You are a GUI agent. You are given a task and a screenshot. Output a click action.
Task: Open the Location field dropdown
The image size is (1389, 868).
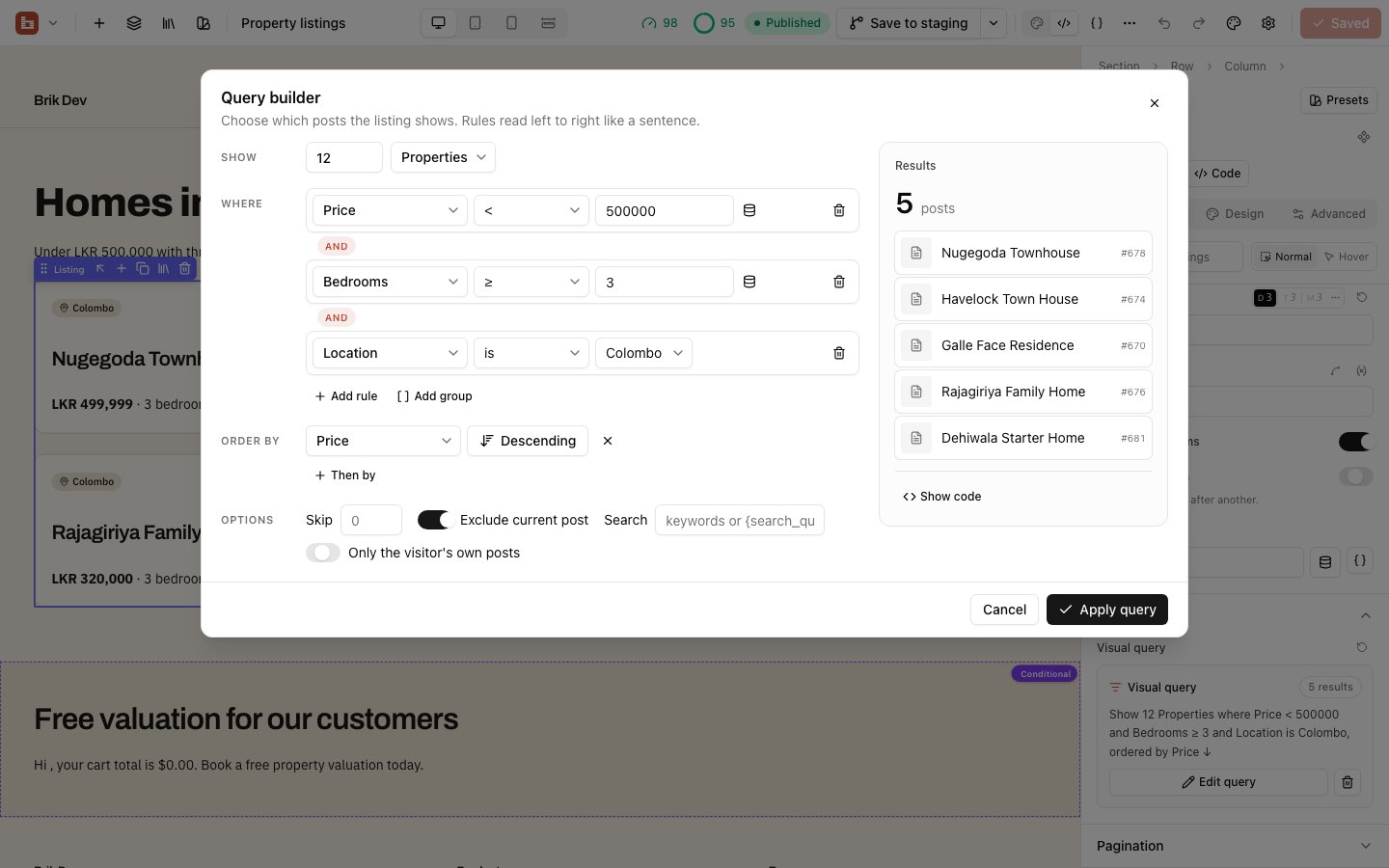click(390, 353)
